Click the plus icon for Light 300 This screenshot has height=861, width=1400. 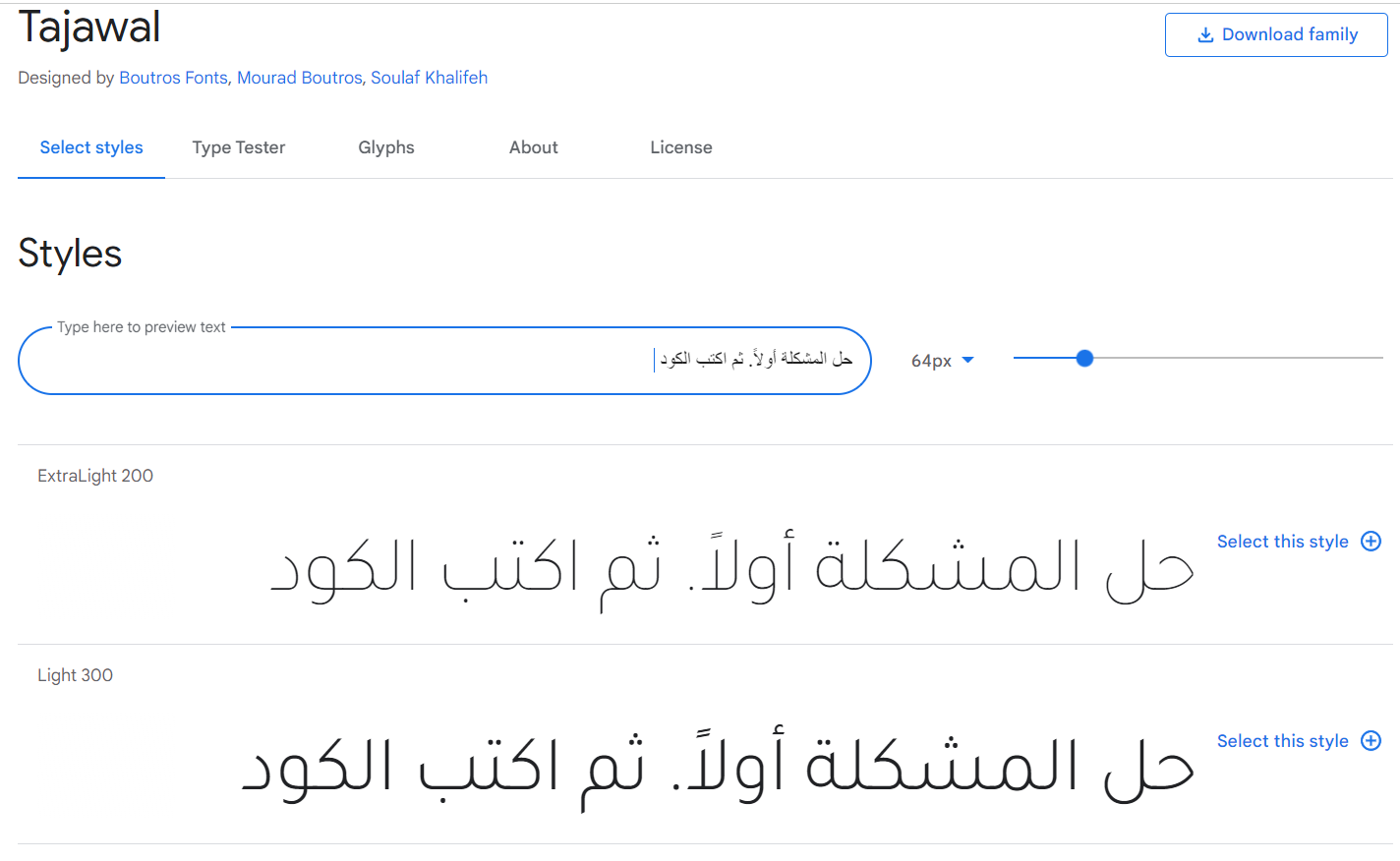(x=1371, y=741)
